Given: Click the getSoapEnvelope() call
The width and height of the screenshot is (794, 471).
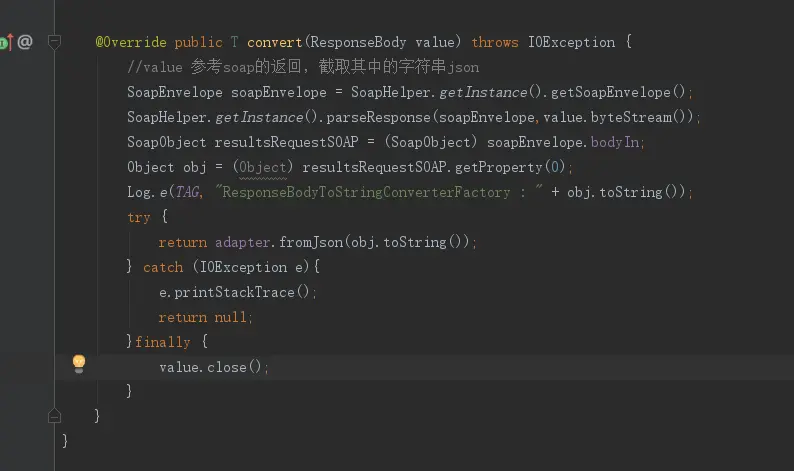Looking at the screenshot, I should [x=618, y=92].
